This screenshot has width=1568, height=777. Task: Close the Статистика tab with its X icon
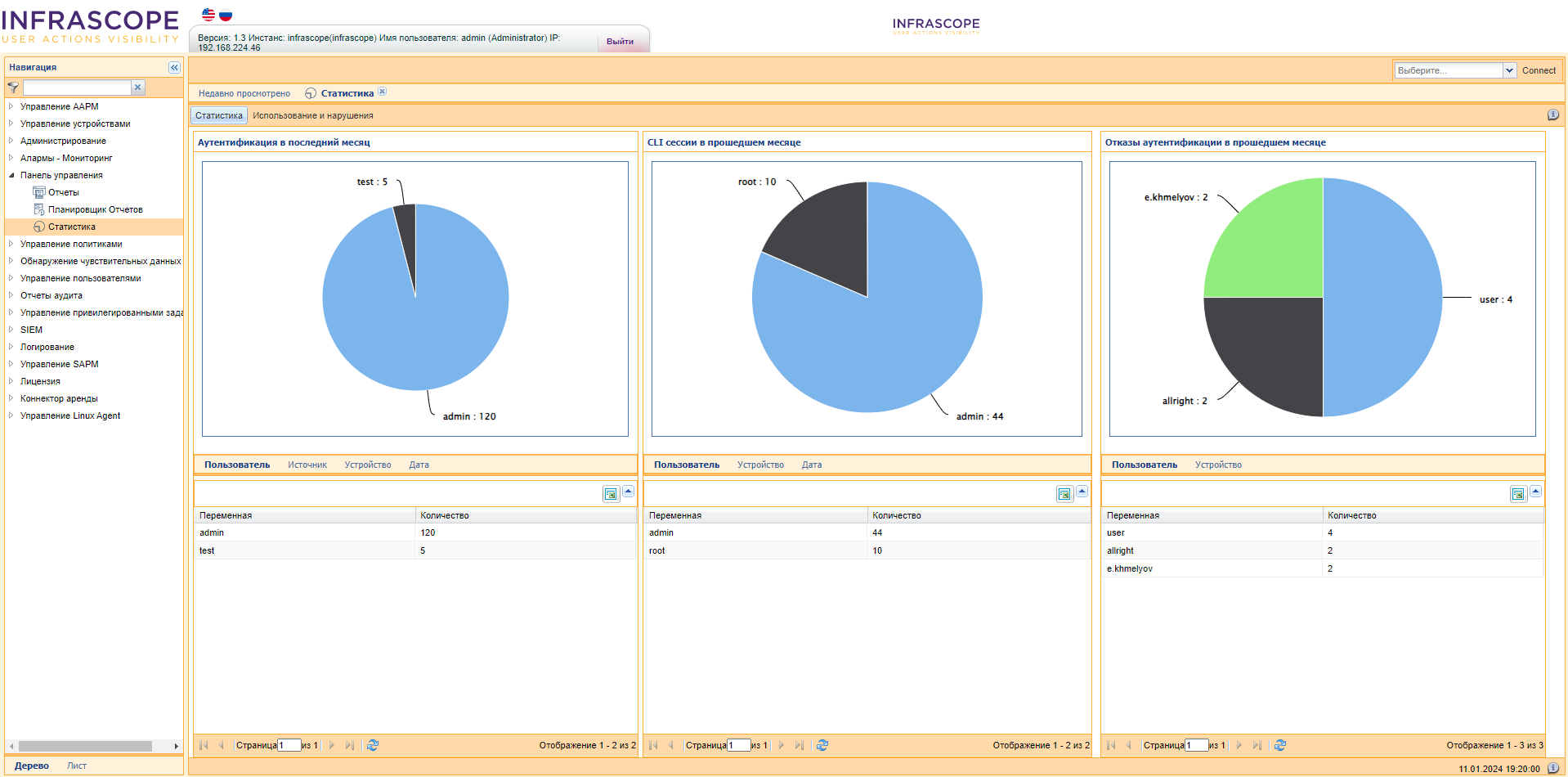click(382, 92)
